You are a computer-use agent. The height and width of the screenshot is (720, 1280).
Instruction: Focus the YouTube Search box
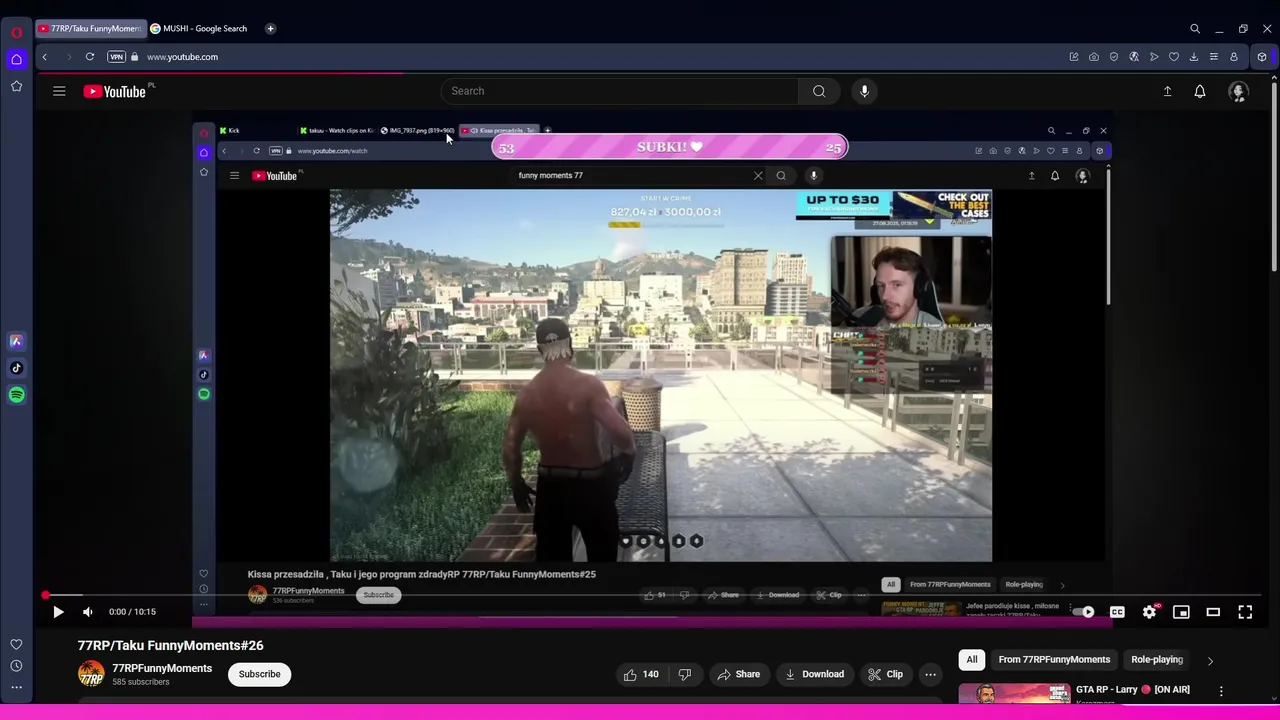pos(619,91)
